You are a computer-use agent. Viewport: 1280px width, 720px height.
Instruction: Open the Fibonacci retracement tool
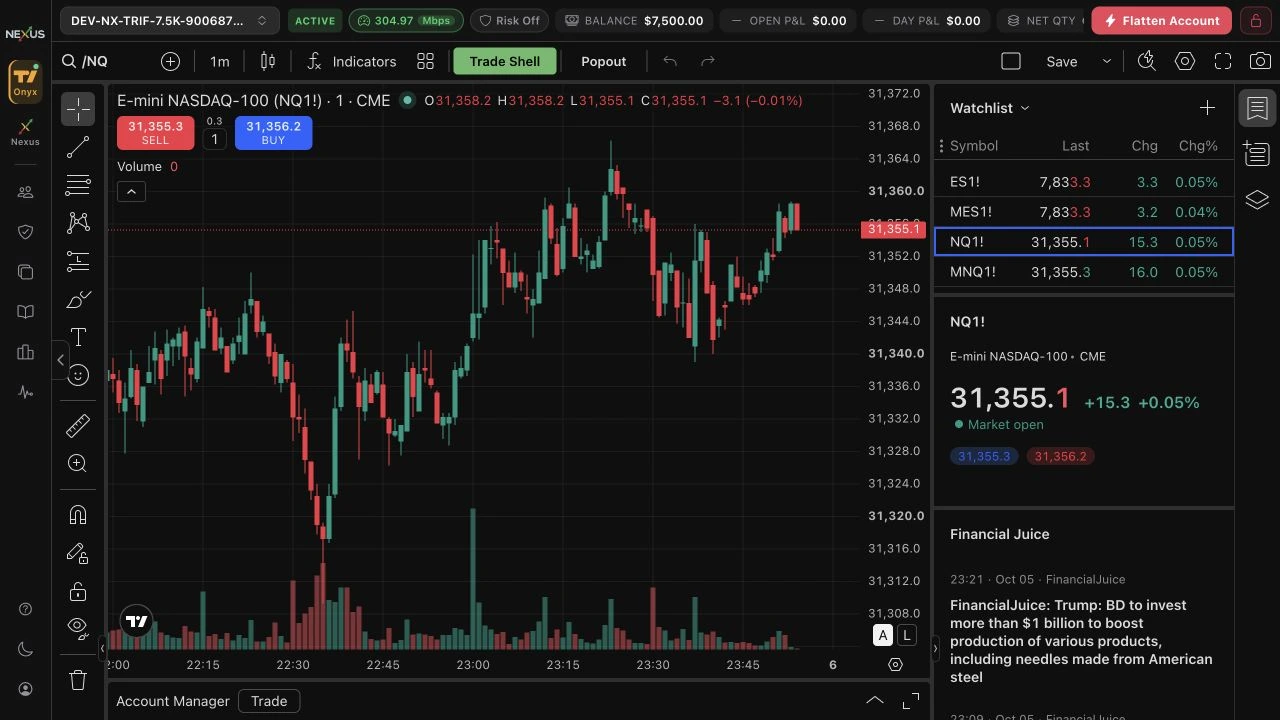pos(78,185)
